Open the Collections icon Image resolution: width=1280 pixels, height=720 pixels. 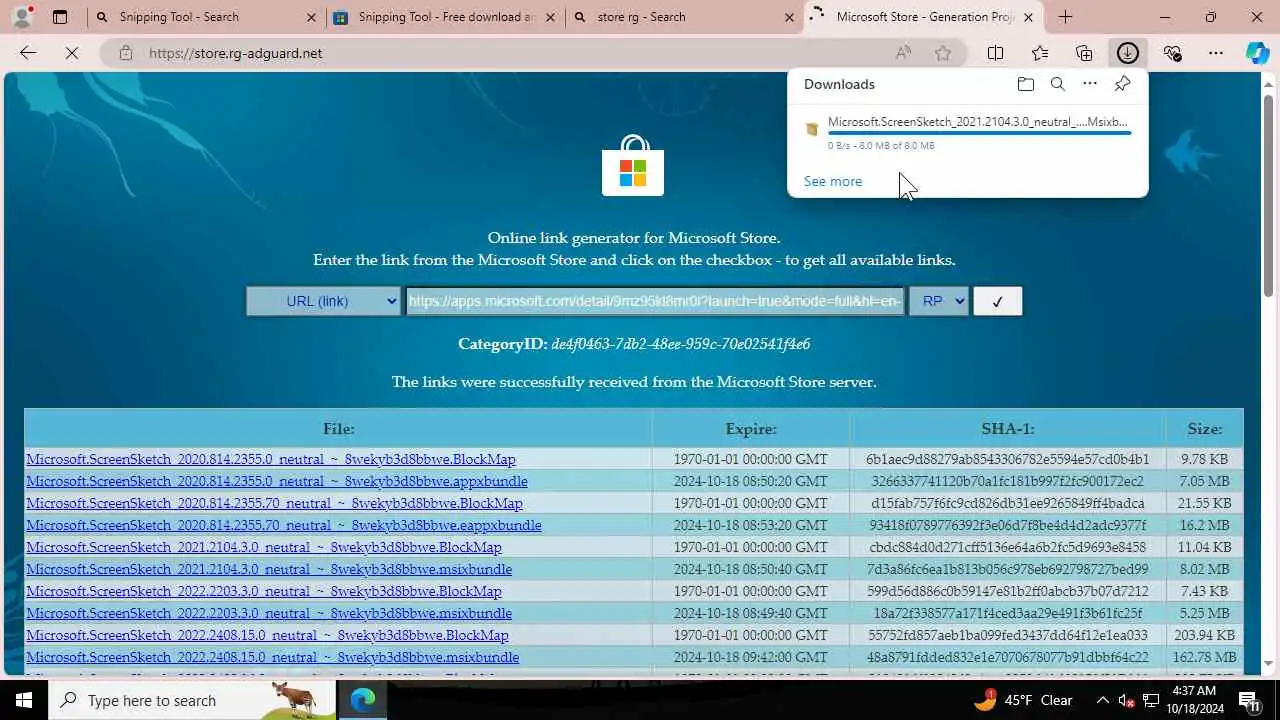point(1084,53)
